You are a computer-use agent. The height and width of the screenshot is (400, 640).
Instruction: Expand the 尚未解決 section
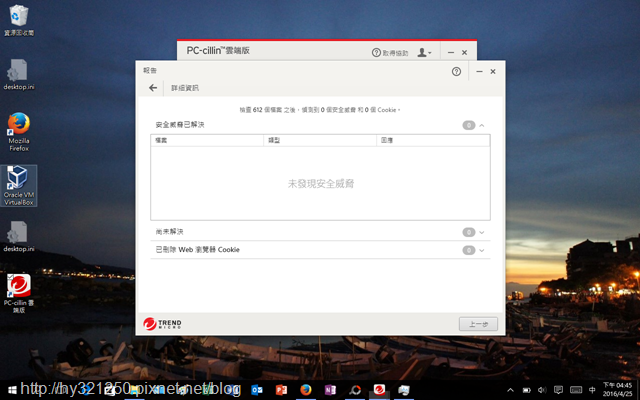click(482, 232)
